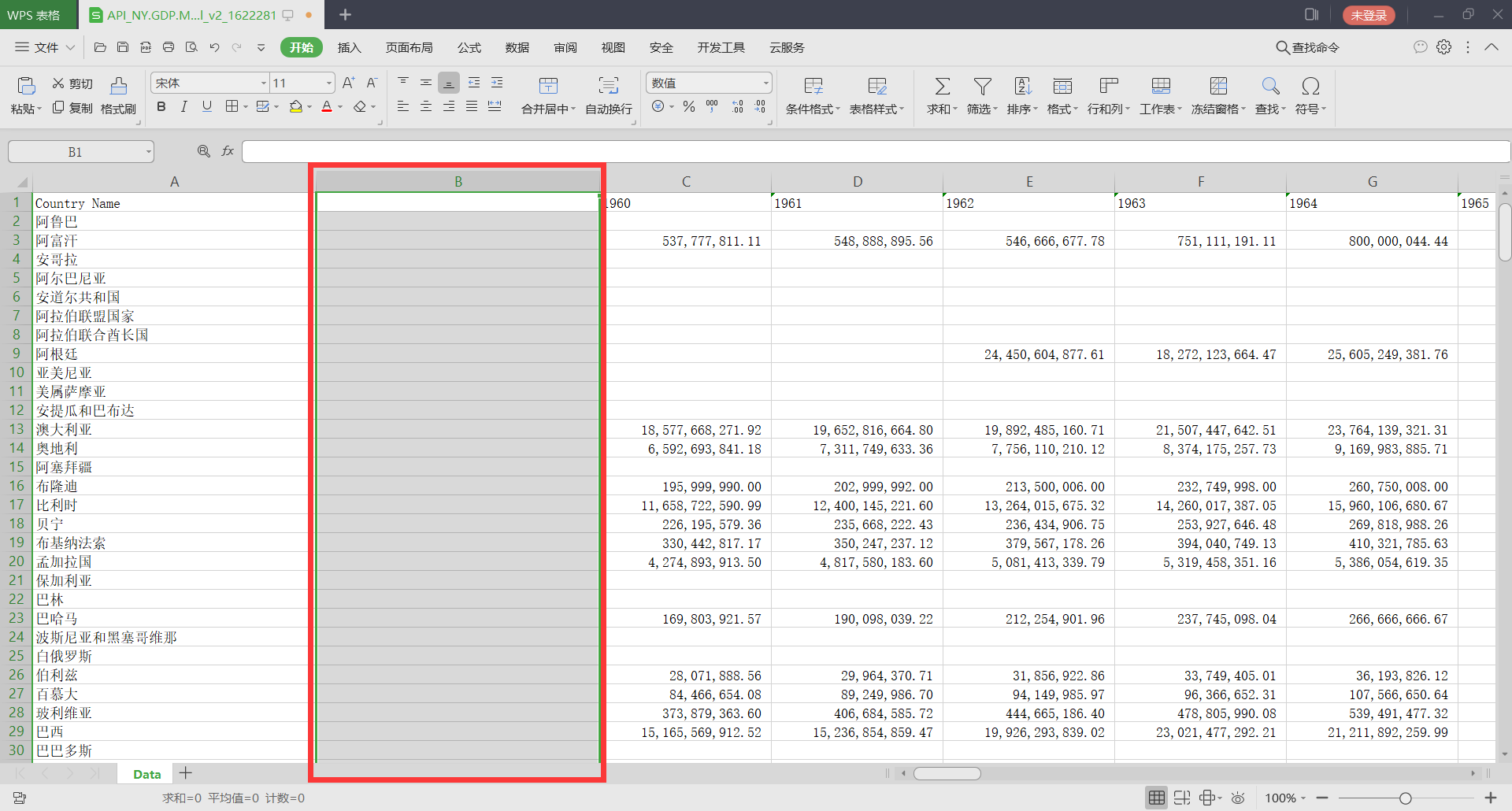The image size is (1512, 811).
Task: Click the 查找命令 search command box
Action: 1308,47
